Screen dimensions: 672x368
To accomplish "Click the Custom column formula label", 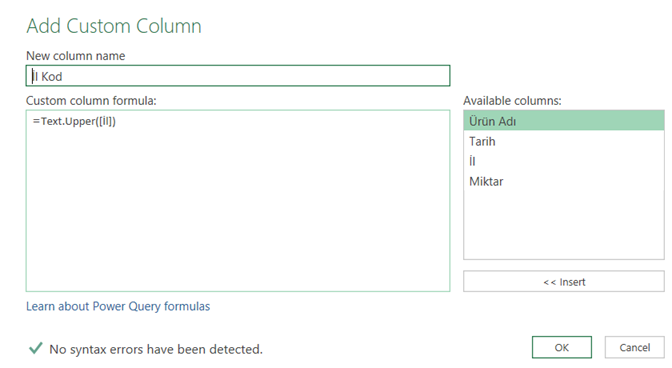I will (x=91, y=101).
